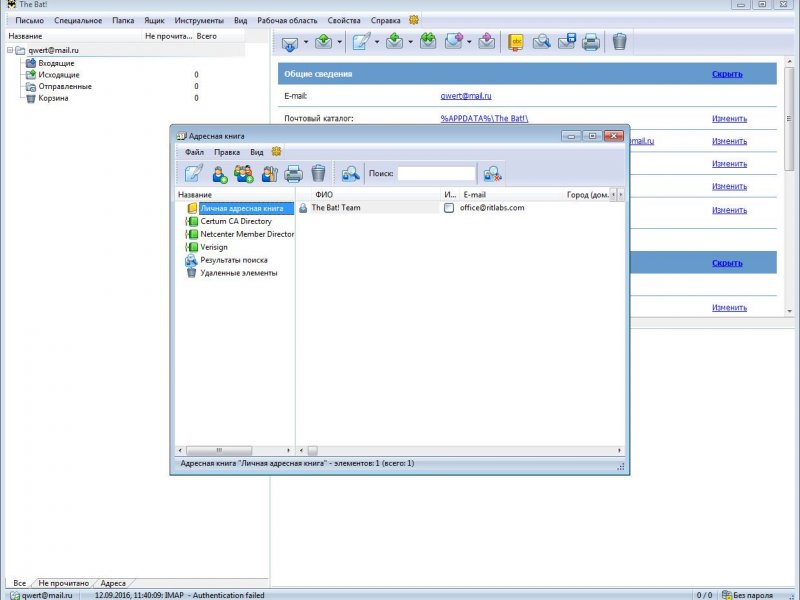Image resolution: width=800 pixels, height=600 pixels.
Task: Open the dropdown arrow next to forward
Action: [469, 42]
